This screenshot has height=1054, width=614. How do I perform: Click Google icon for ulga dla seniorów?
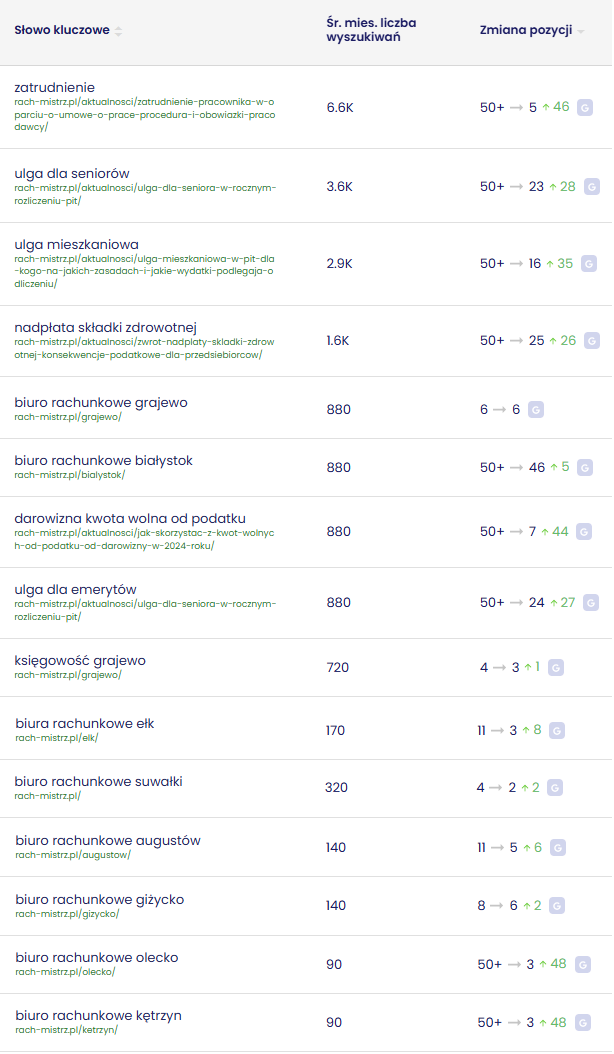592,187
